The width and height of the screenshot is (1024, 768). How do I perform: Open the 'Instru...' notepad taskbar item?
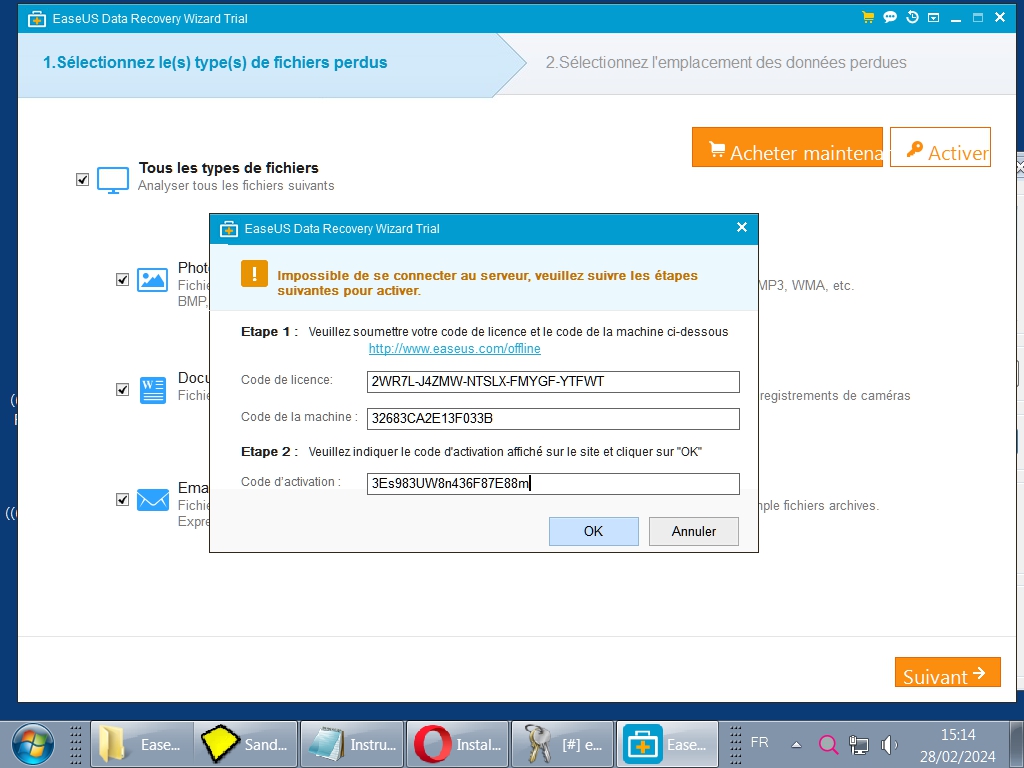click(x=353, y=744)
